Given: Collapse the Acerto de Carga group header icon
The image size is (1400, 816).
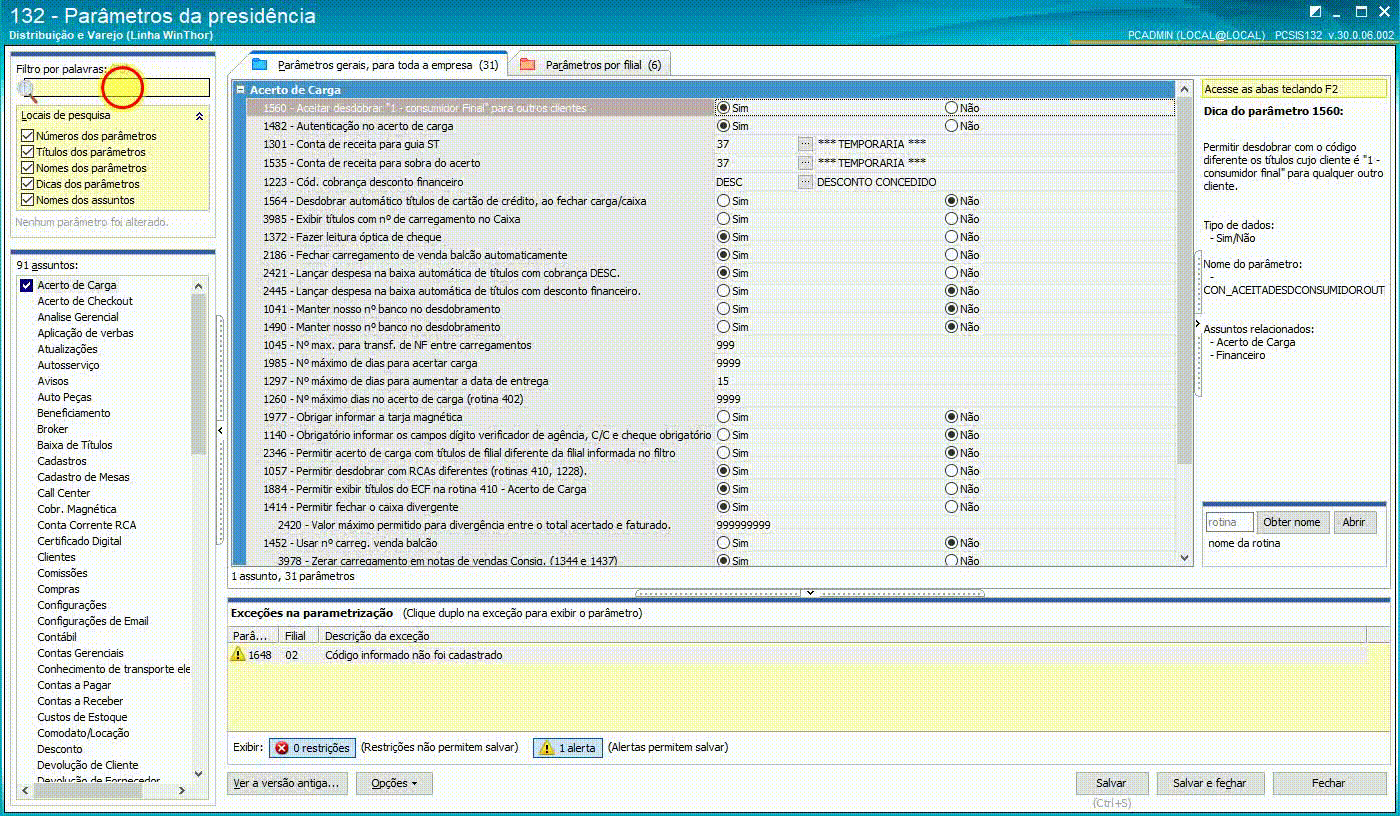Looking at the screenshot, I should [x=241, y=90].
